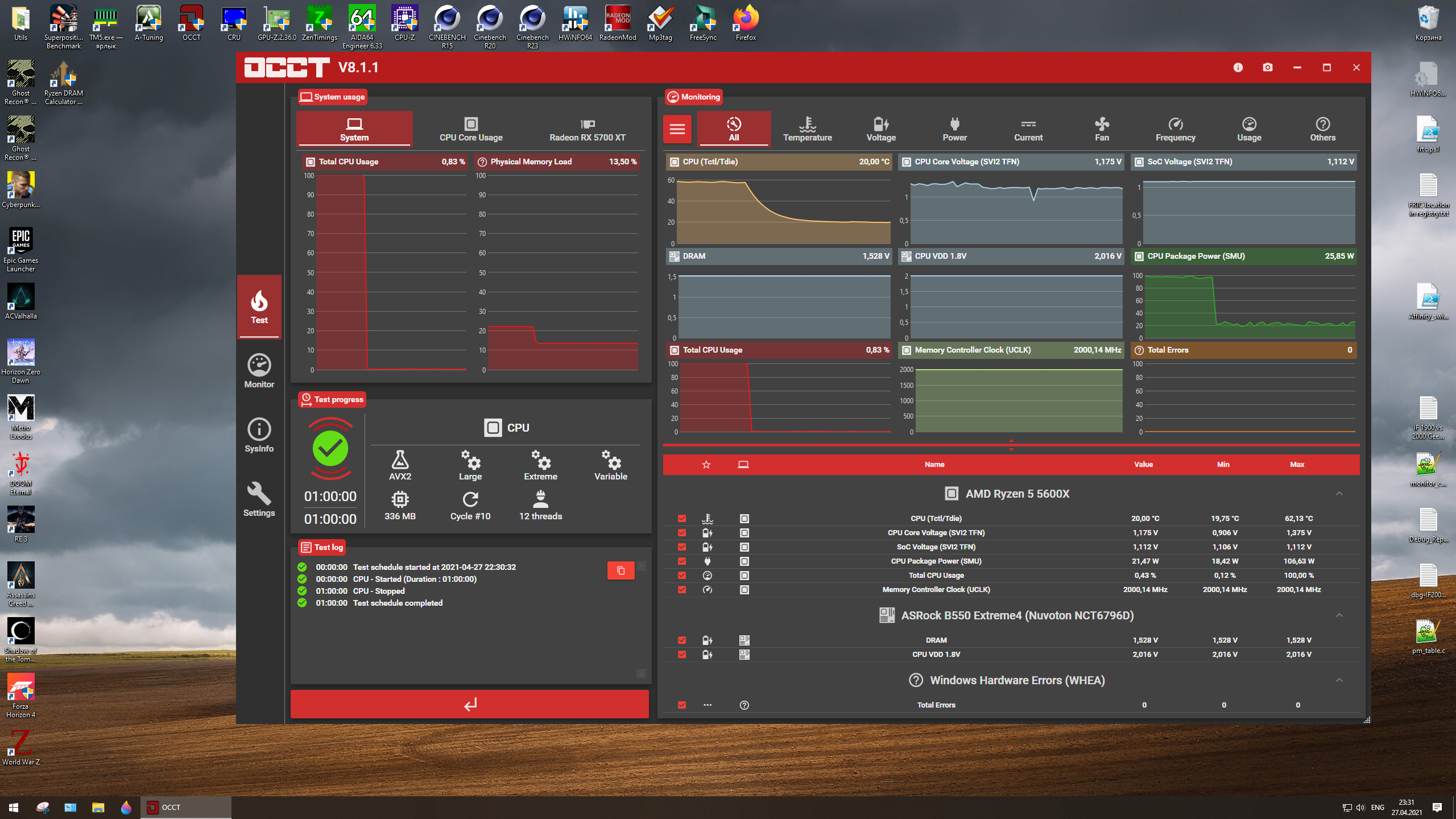Collapse ASRock B550 Extreme4 sensor group
Image resolution: width=1456 pixels, height=819 pixels.
click(1339, 615)
